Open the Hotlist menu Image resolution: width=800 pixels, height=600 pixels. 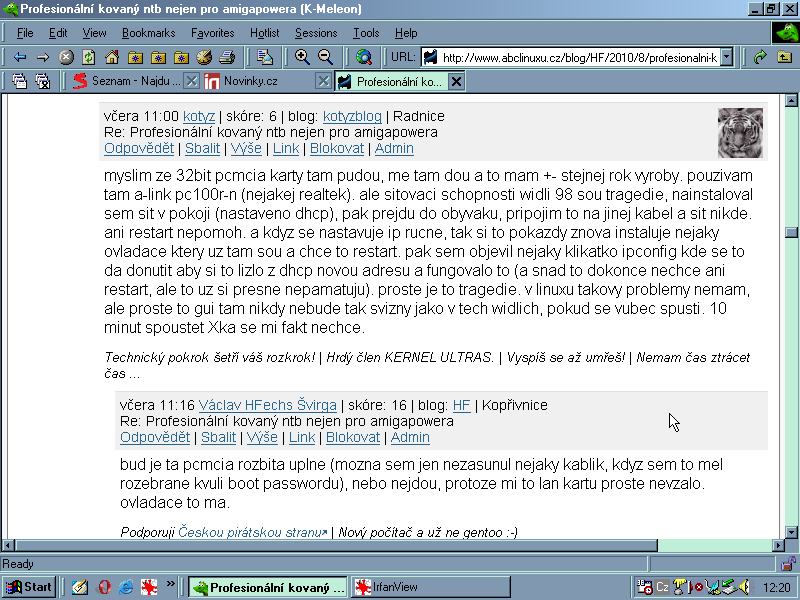(x=264, y=33)
